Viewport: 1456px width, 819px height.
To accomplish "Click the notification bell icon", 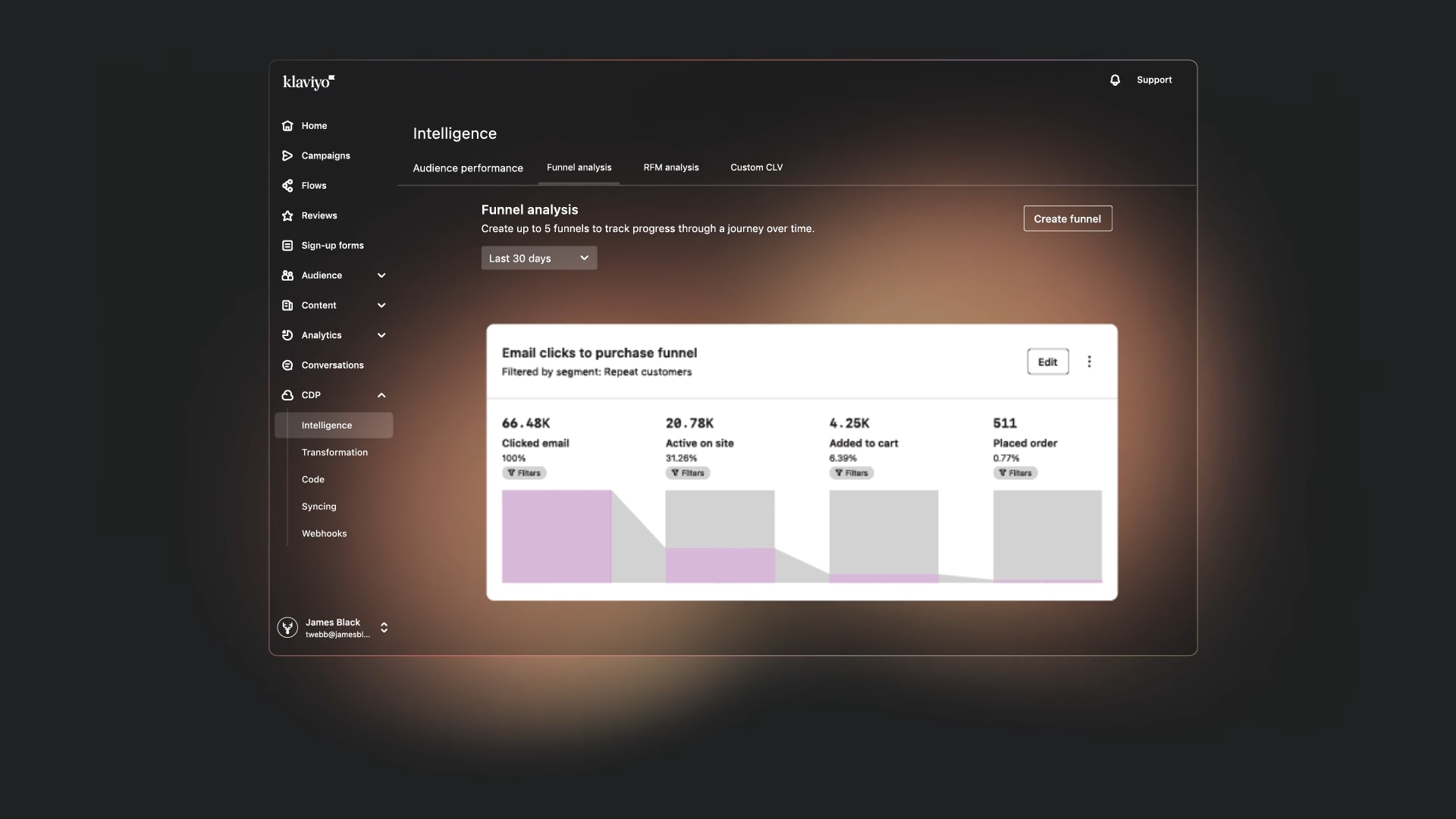I will click(x=1115, y=80).
